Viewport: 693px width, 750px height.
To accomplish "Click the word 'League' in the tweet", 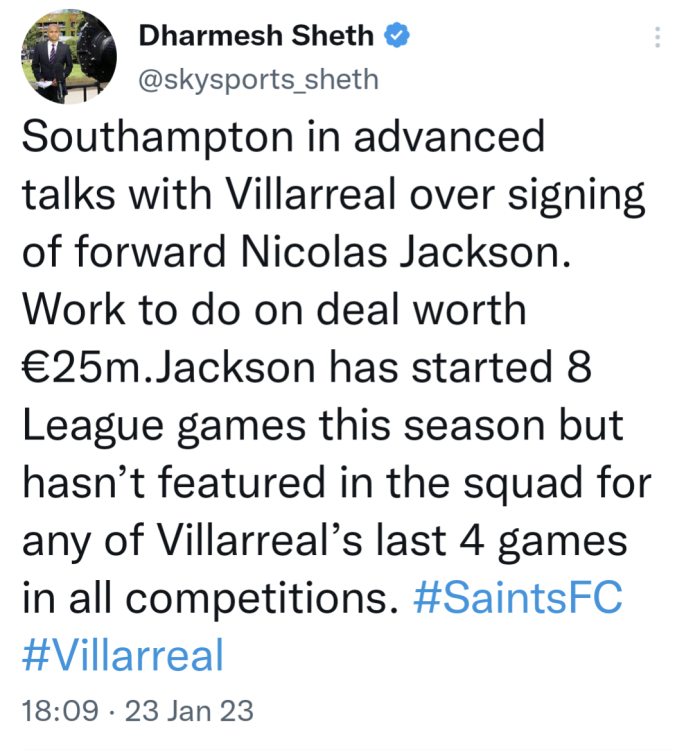I will pos(90,425).
